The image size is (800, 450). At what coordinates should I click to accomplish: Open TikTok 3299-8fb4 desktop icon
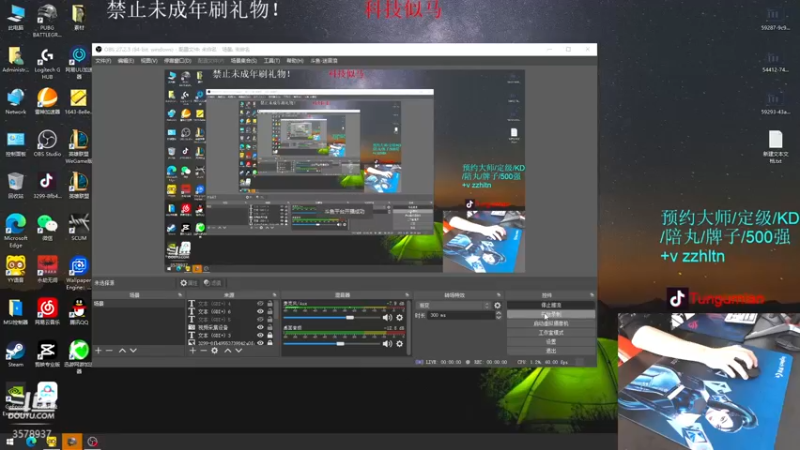47,185
